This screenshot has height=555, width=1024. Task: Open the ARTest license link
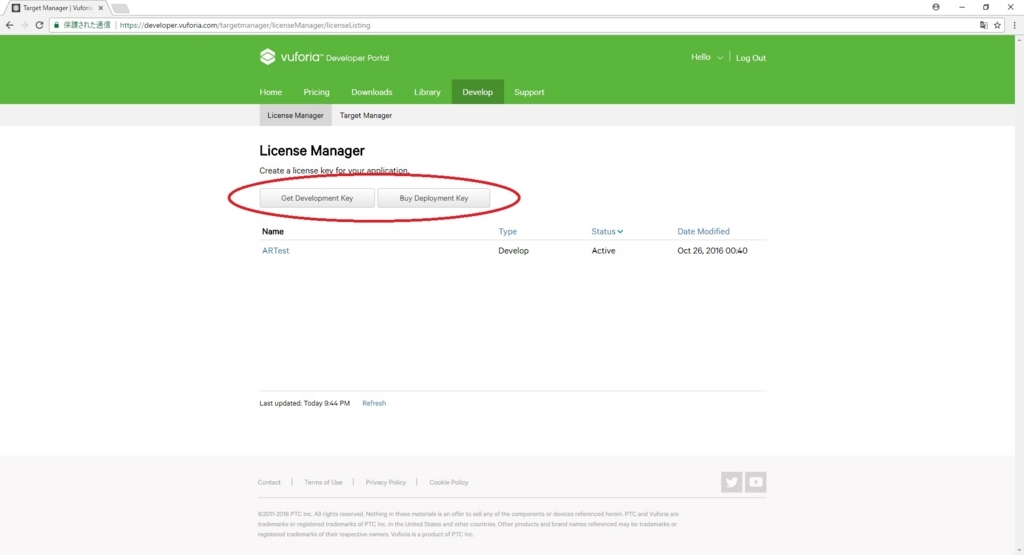276,250
